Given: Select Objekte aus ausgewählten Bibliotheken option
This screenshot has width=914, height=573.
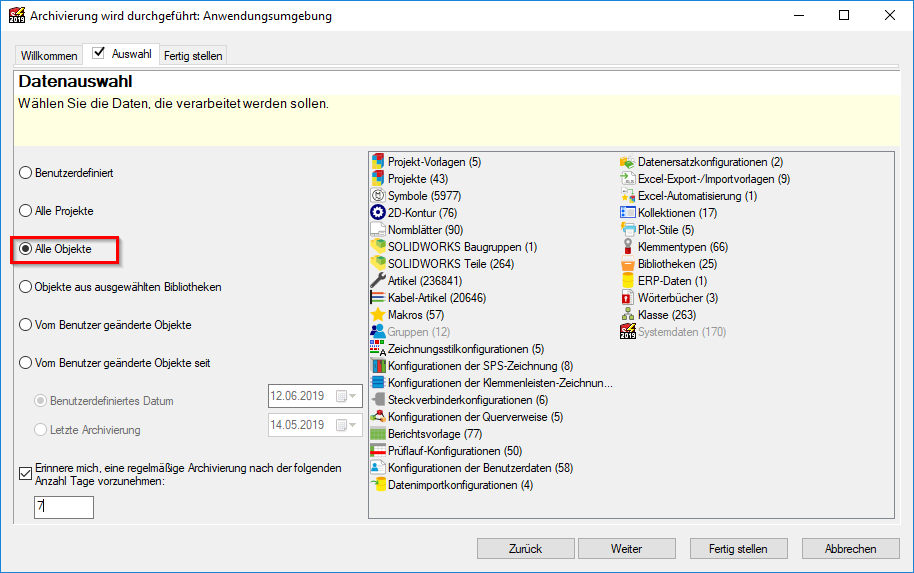Looking at the screenshot, I should (x=26, y=287).
